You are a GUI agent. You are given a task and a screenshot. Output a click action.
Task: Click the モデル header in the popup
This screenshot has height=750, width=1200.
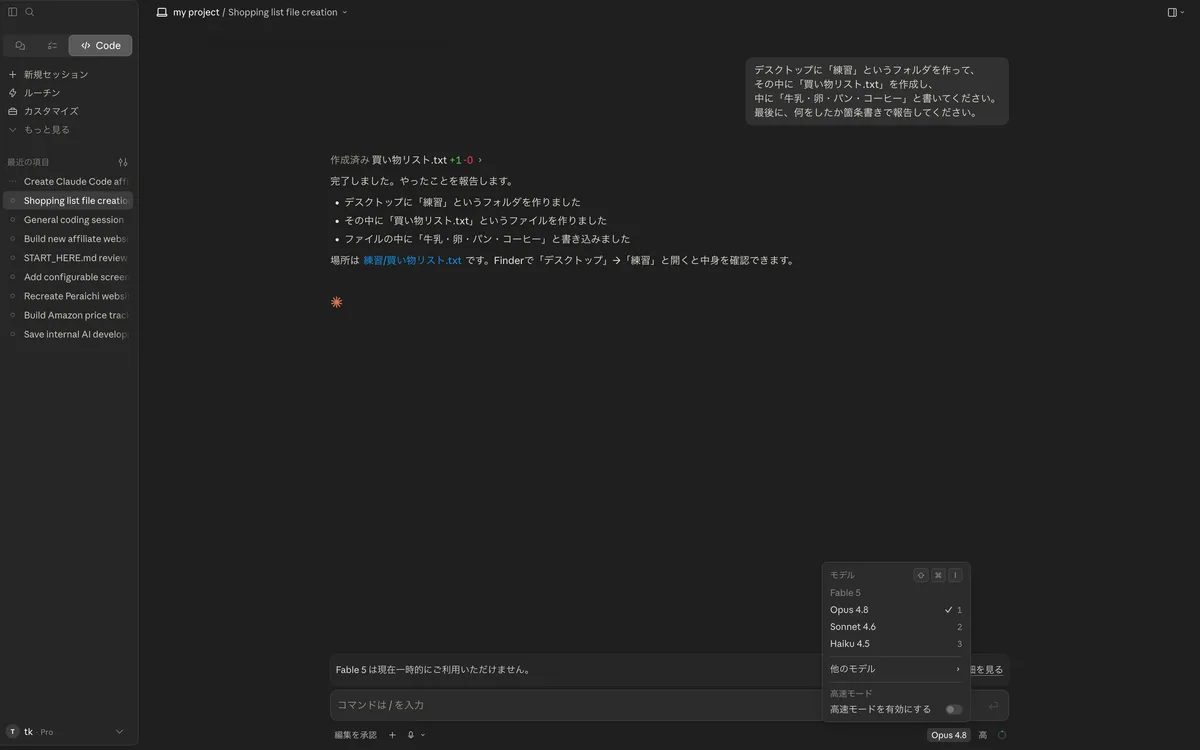click(x=842, y=575)
